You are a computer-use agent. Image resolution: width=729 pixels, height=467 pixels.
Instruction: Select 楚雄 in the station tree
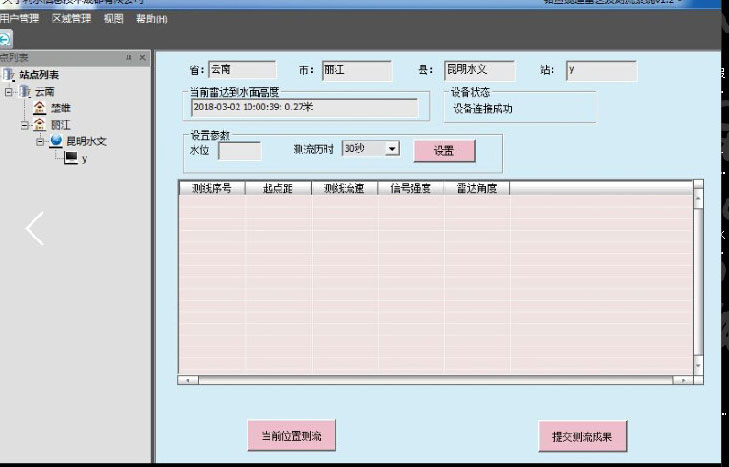point(61,108)
